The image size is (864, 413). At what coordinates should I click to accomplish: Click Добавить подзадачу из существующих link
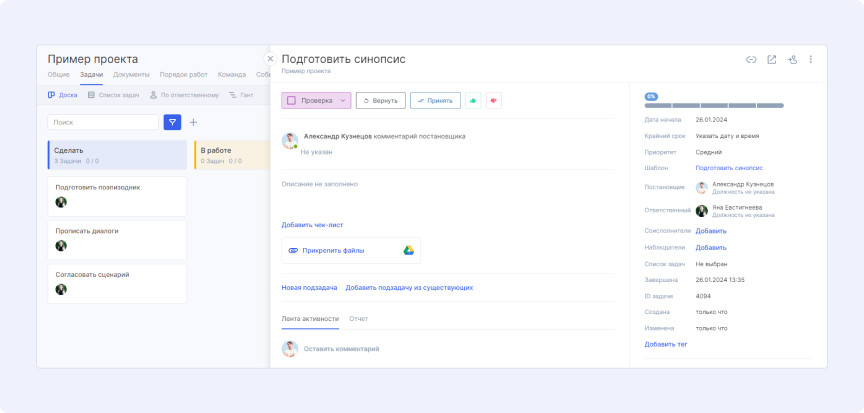pos(409,287)
